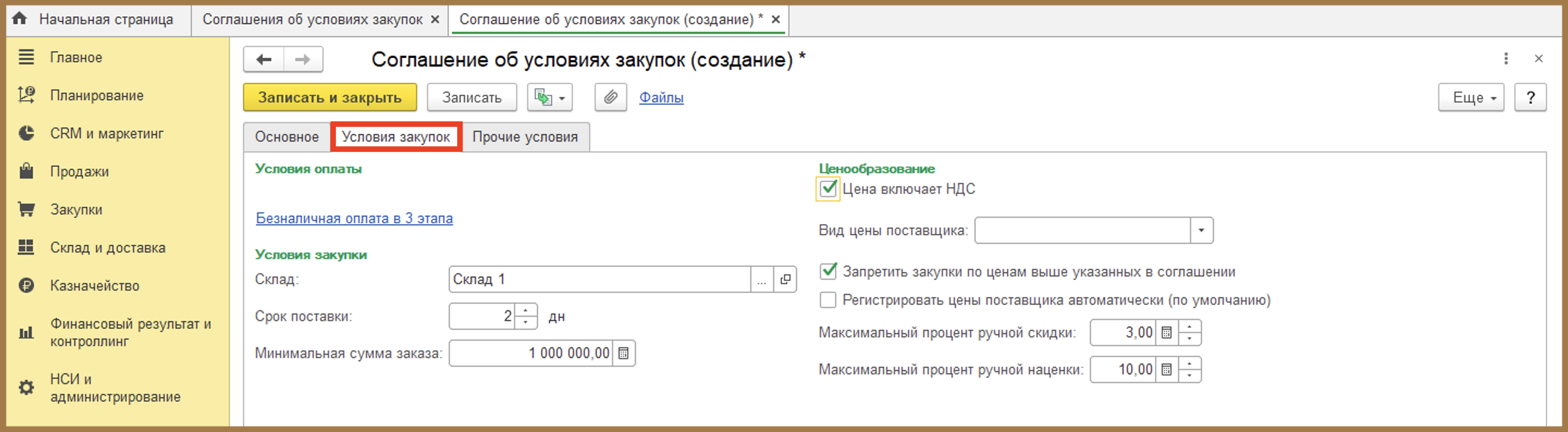Go back with the left arrow button
This screenshot has height=432, width=1568.
click(x=264, y=60)
